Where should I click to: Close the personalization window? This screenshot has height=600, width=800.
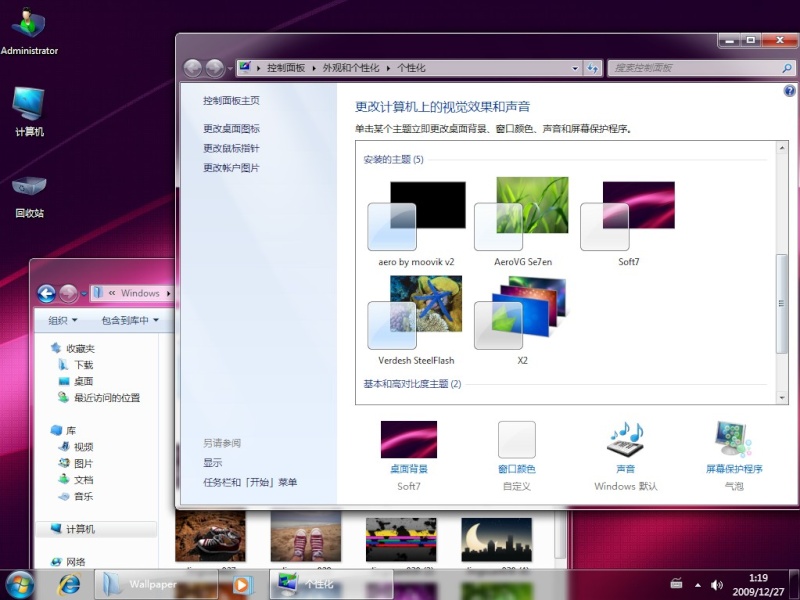780,40
